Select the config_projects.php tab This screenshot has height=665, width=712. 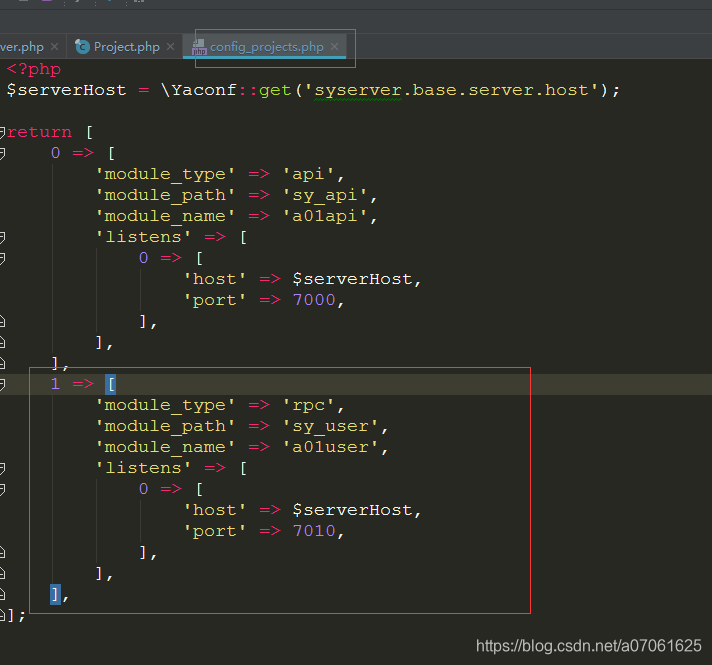coord(267,47)
